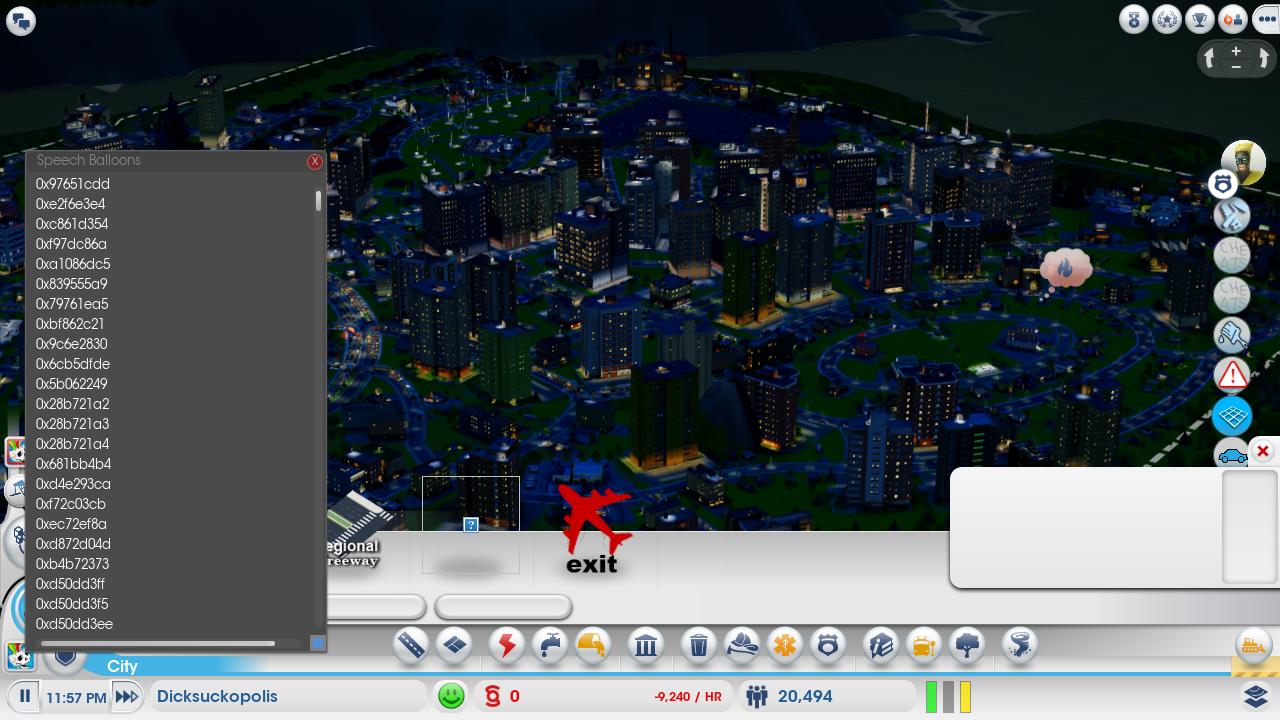Viewport: 1280px width, 720px height.
Task: Open the Fire services helmet menu
Action: [x=742, y=645]
